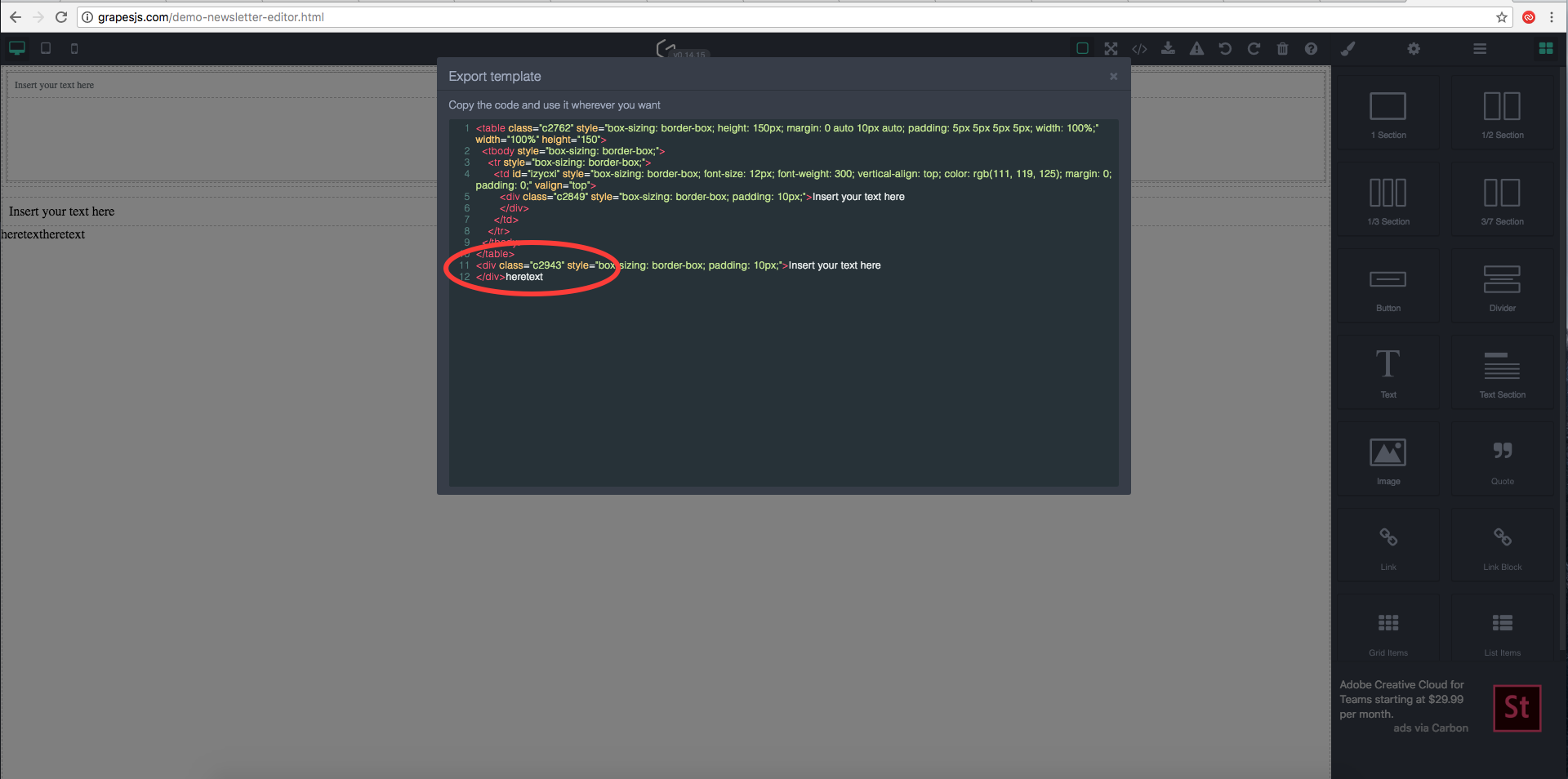Redo the last change

click(1254, 48)
